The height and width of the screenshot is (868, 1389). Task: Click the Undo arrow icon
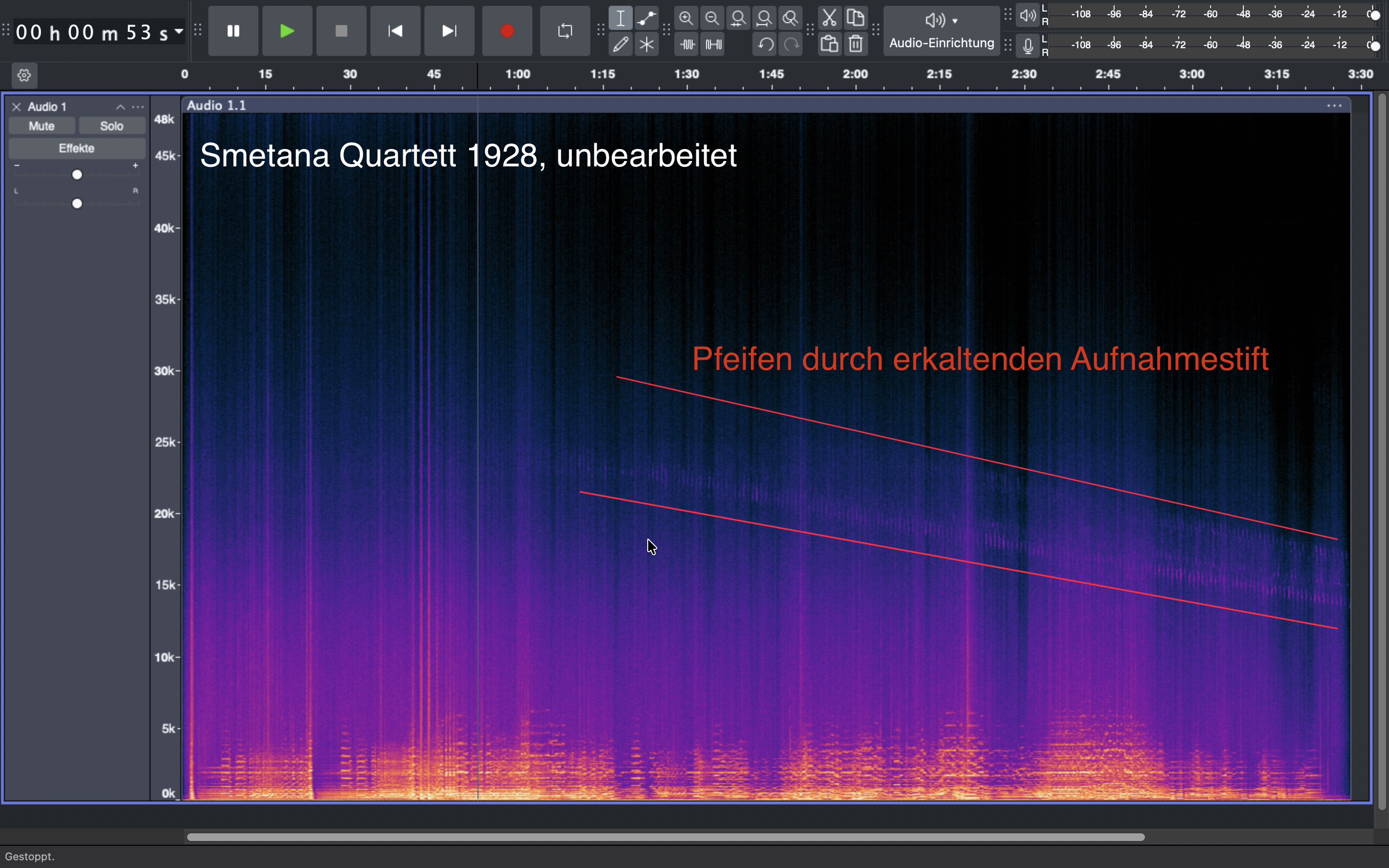point(765,44)
